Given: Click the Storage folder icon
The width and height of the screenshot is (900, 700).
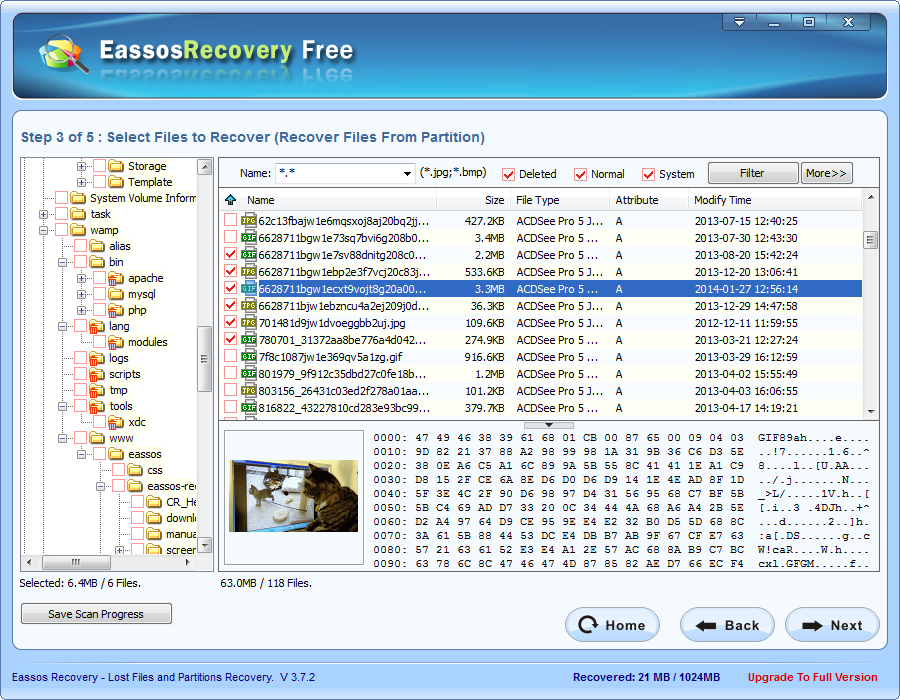Looking at the screenshot, I should (x=116, y=166).
